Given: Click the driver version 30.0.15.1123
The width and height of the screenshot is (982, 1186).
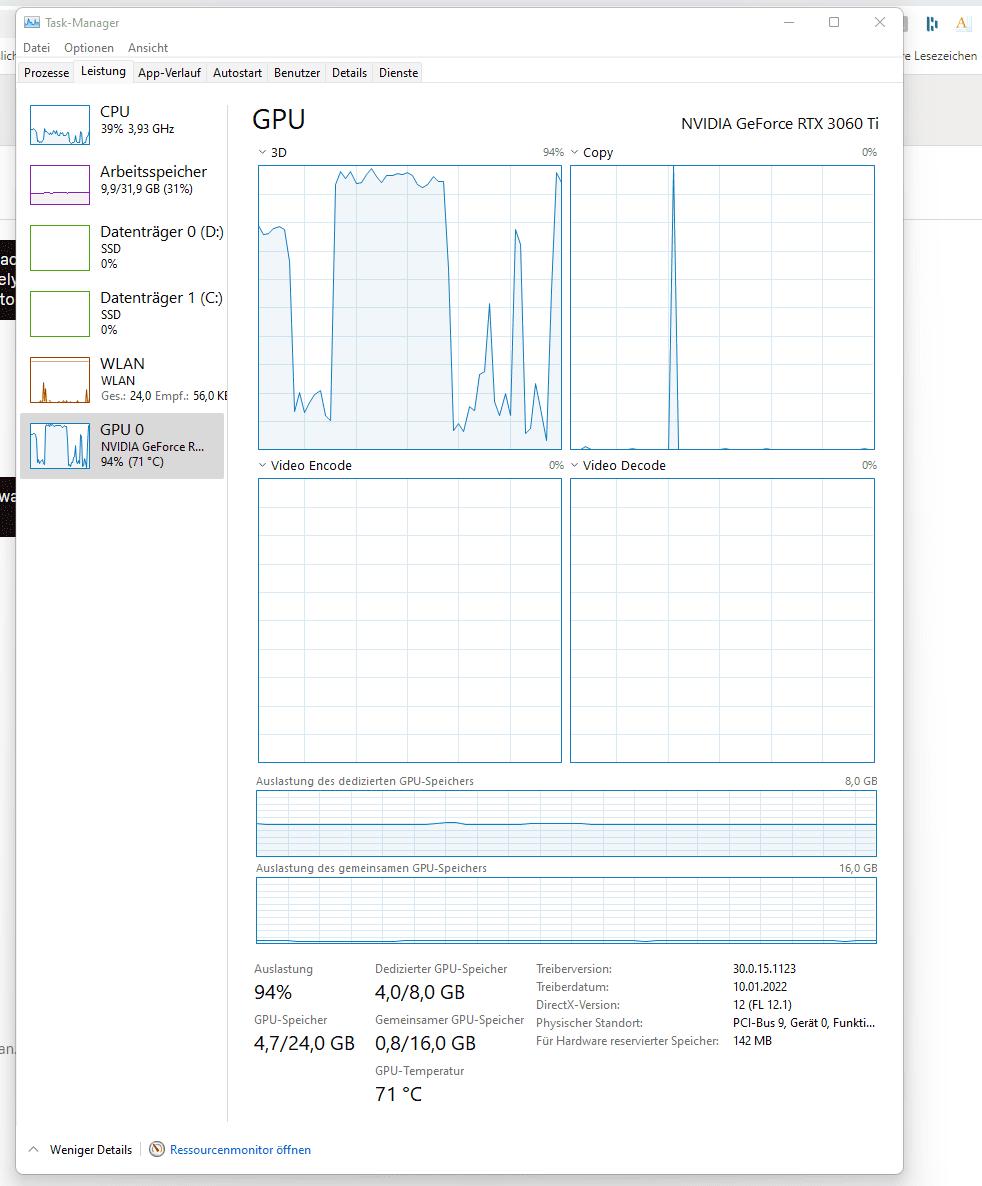Looking at the screenshot, I should point(764,968).
